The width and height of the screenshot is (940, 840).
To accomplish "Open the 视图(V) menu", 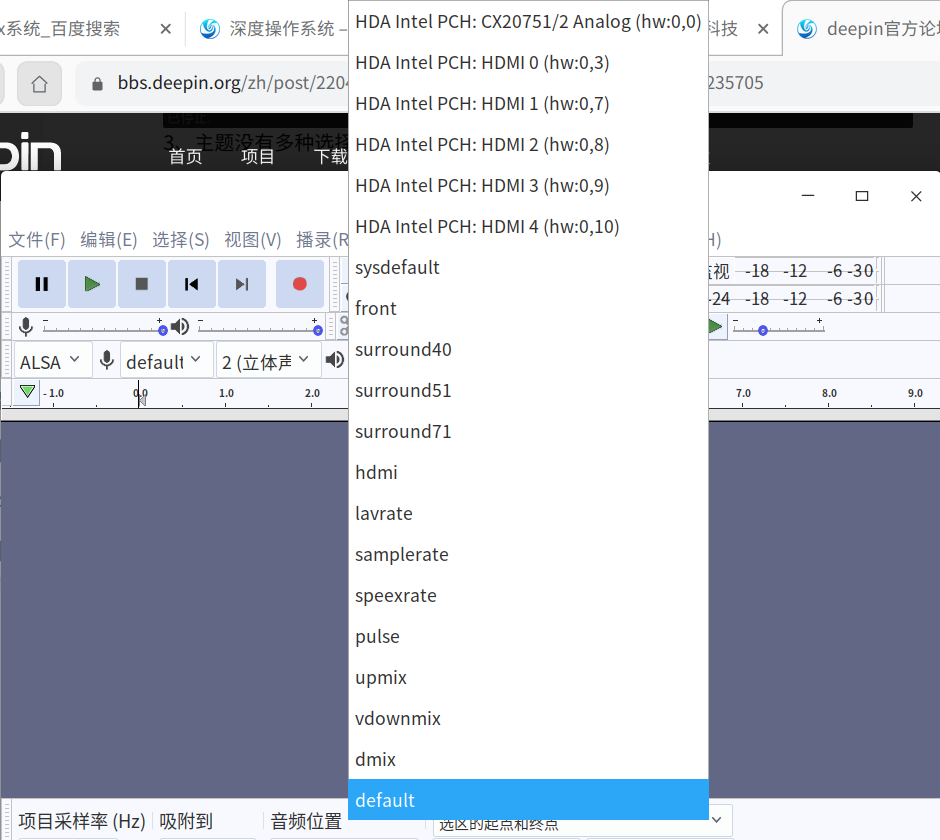I will [x=253, y=240].
